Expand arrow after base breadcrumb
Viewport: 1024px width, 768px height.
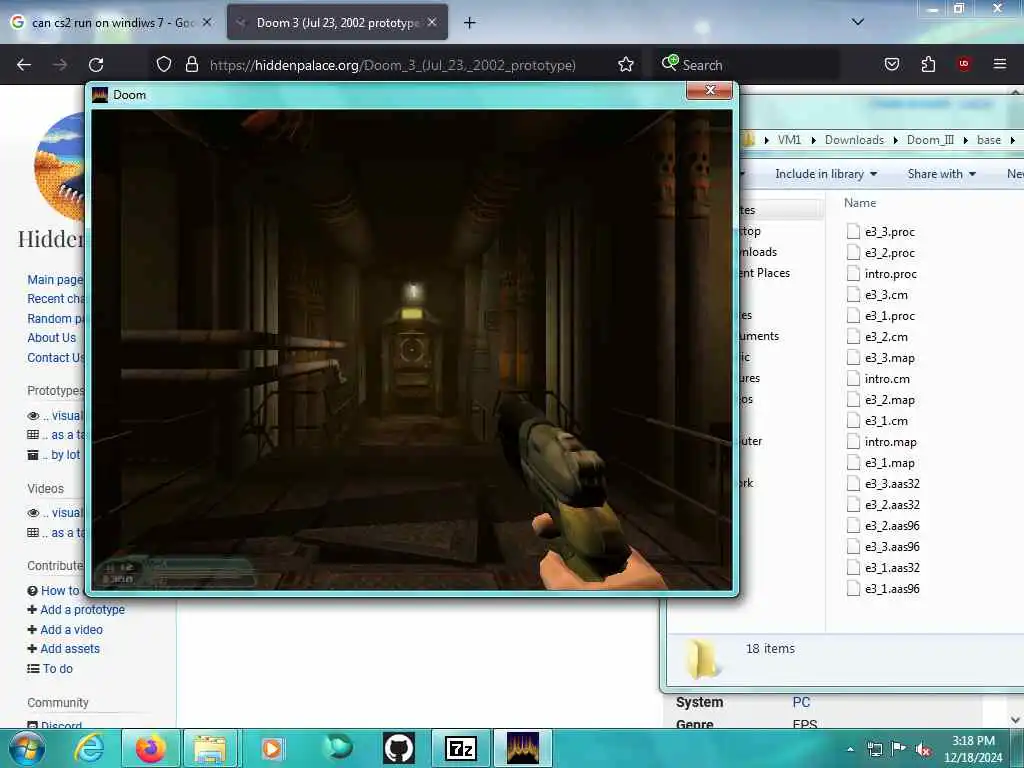[x=1012, y=140]
